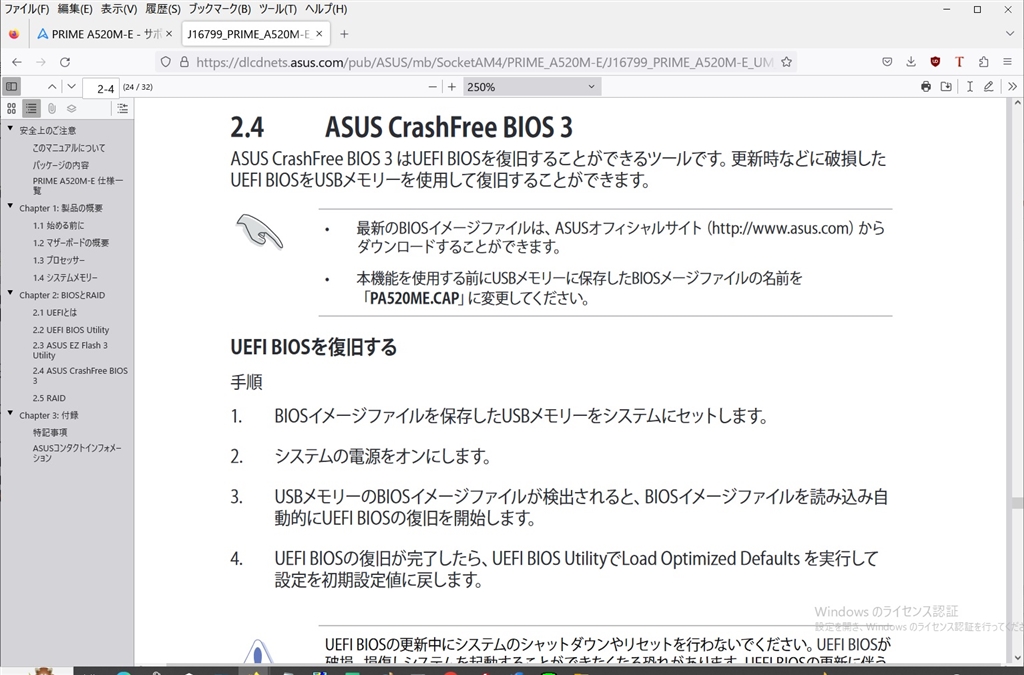This screenshot has width=1024, height=675.
Task: Select the PDF text annotation tool
Action: click(x=970, y=86)
